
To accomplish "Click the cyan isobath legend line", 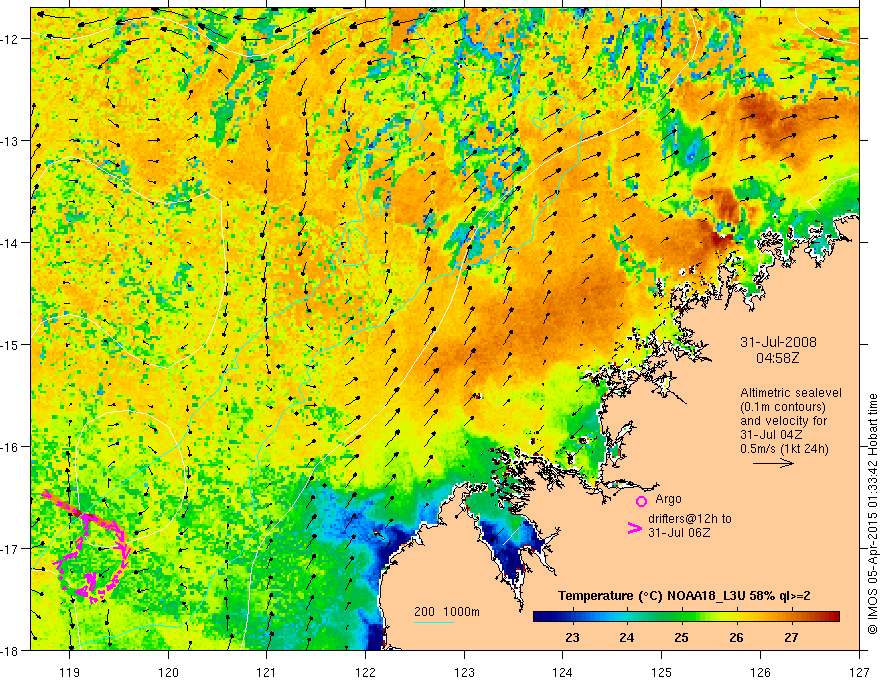I will 434,622.
